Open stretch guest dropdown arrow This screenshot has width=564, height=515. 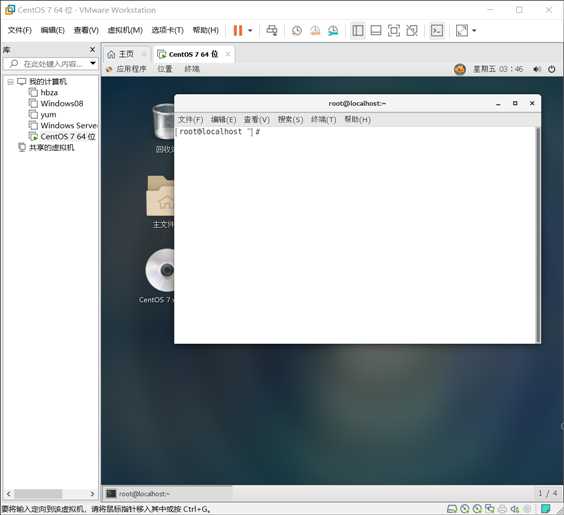click(474, 31)
